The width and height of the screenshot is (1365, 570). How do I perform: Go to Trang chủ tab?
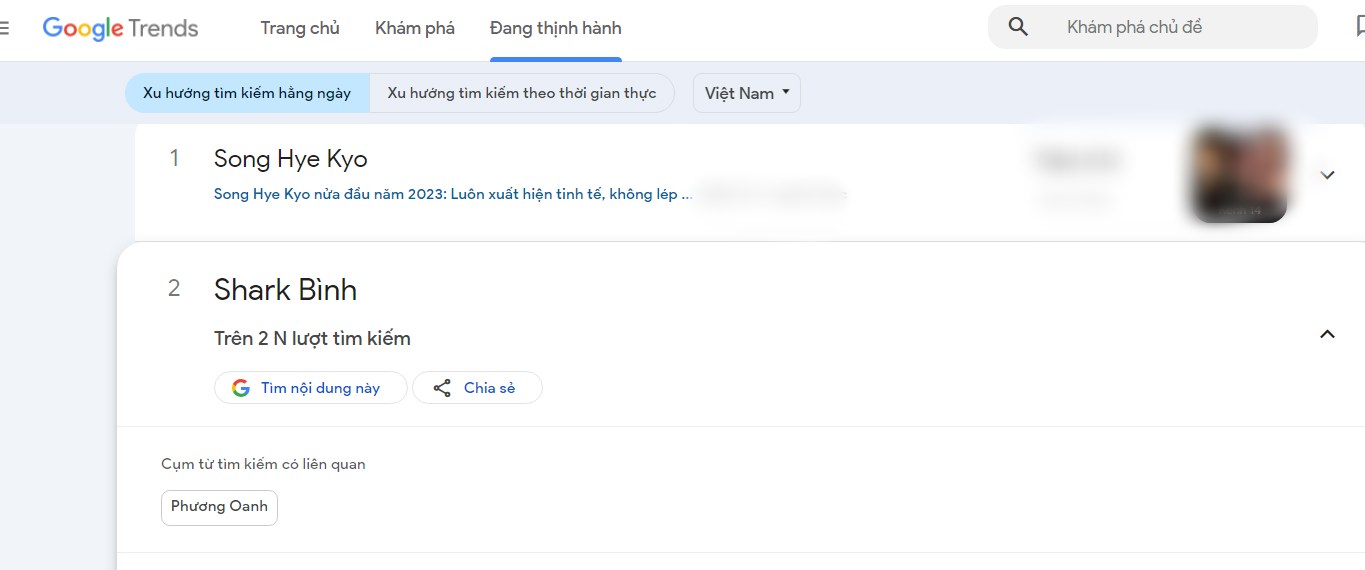click(300, 28)
